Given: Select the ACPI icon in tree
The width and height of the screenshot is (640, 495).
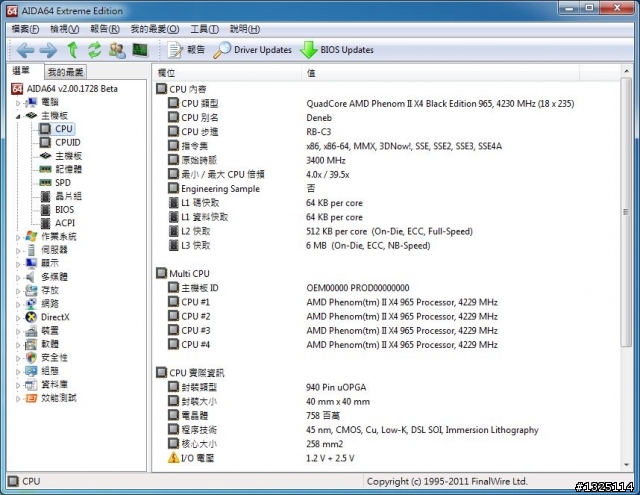Looking at the screenshot, I should [x=46, y=223].
